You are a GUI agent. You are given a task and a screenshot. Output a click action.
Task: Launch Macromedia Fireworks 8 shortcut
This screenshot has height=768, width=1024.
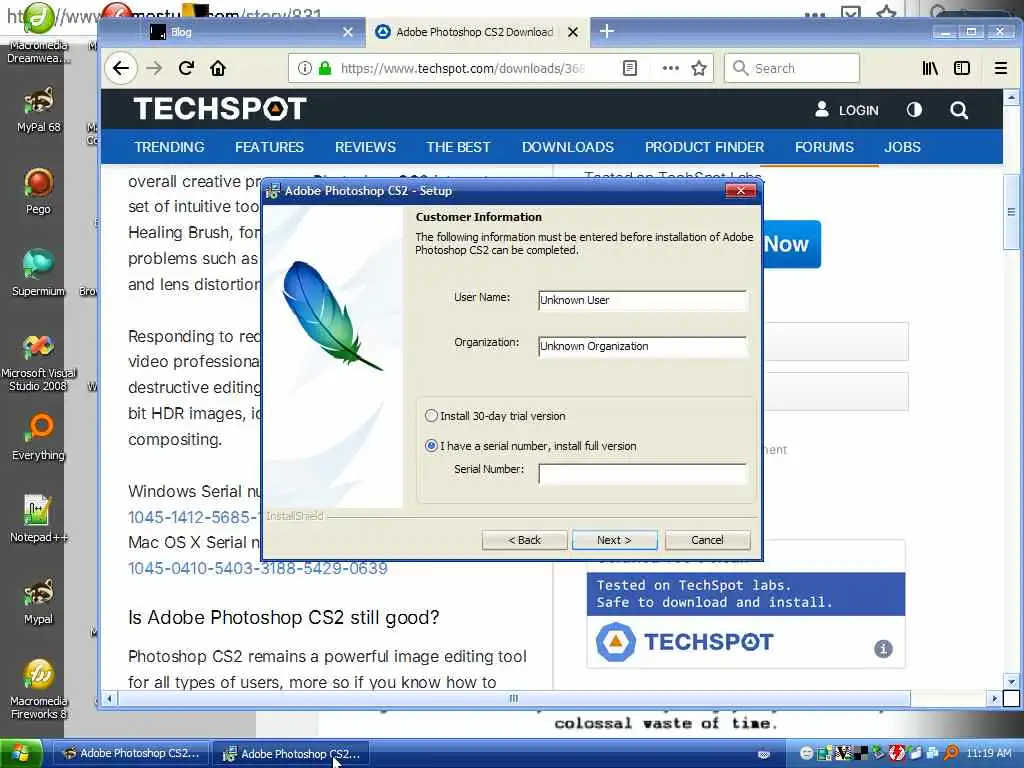point(39,690)
